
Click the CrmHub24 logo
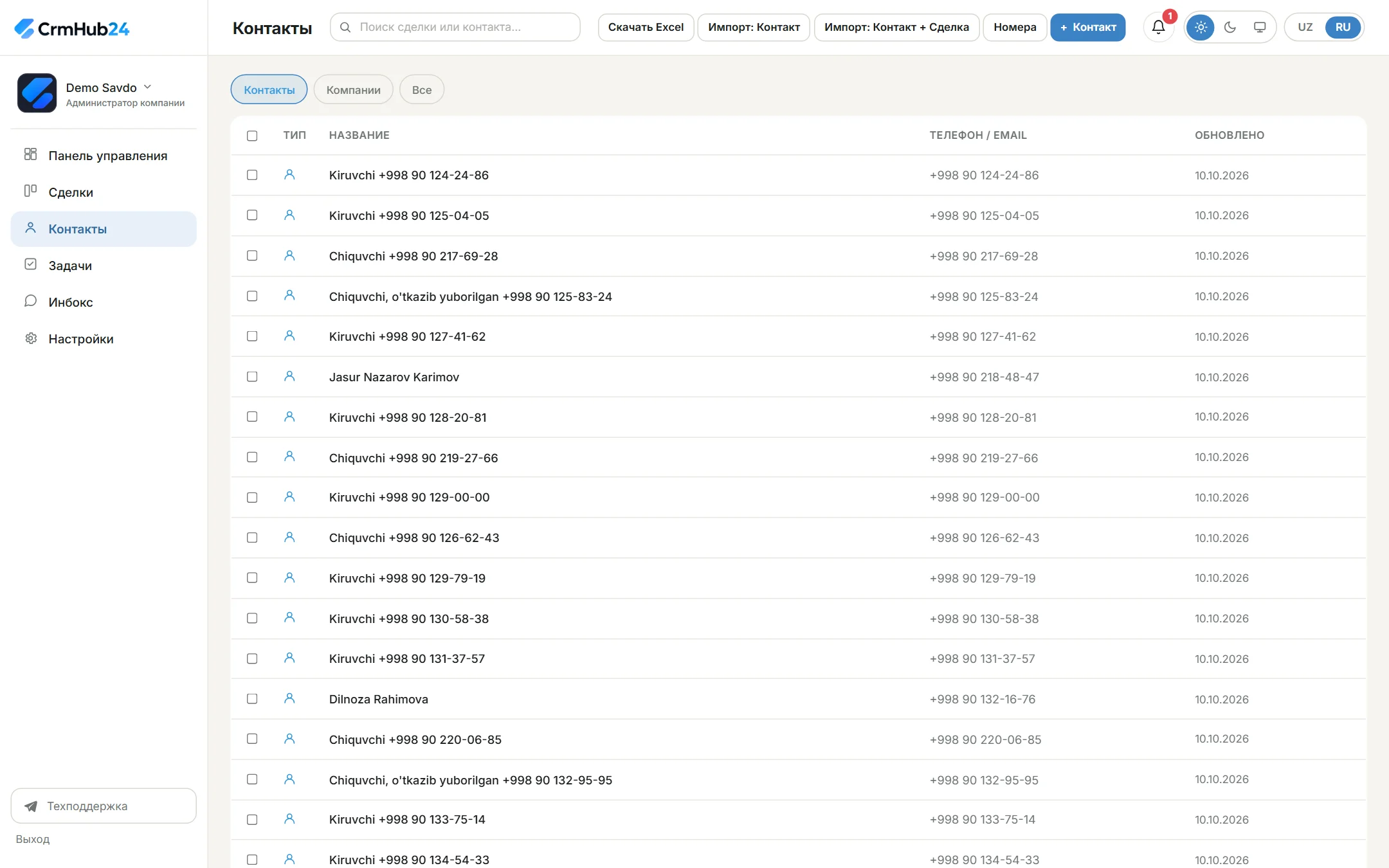[x=71, y=28]
